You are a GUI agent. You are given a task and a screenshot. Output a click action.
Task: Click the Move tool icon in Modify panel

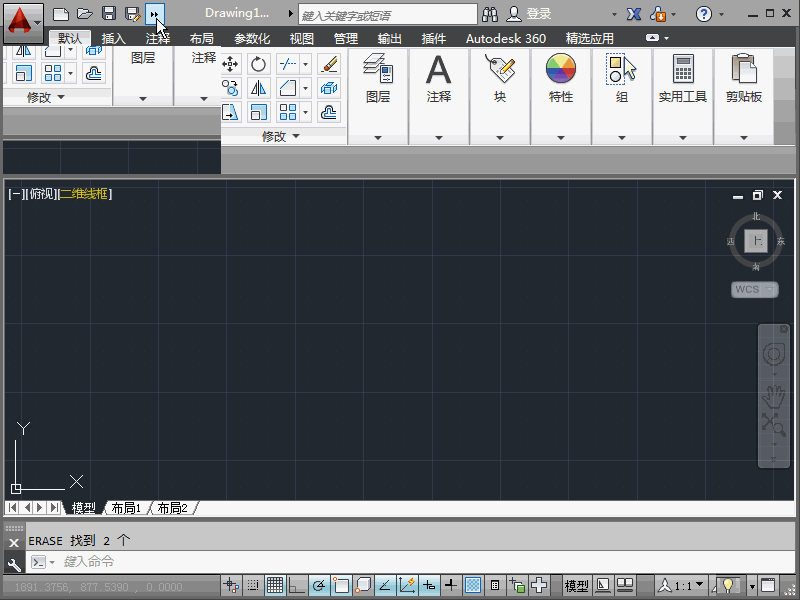point(230,64)
